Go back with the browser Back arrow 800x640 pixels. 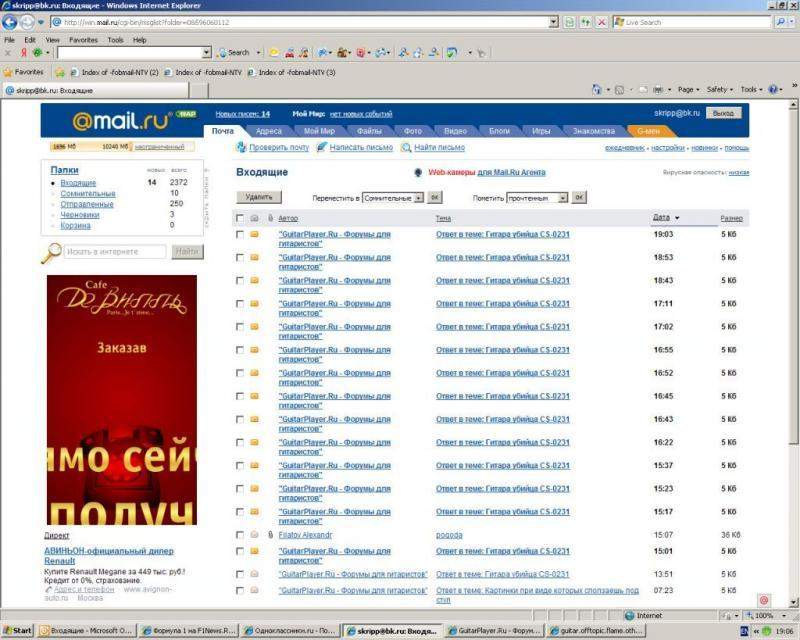point(10,22)
